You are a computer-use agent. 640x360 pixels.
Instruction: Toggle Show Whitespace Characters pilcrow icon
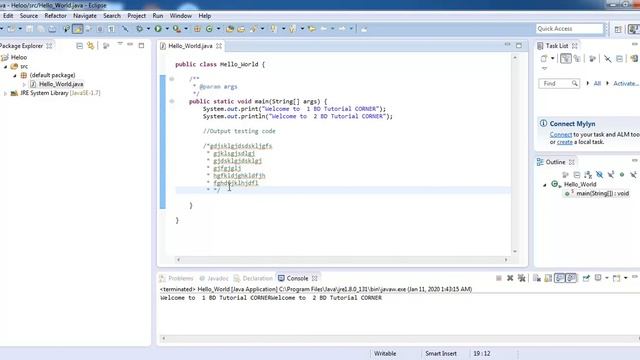coord(111,29)
